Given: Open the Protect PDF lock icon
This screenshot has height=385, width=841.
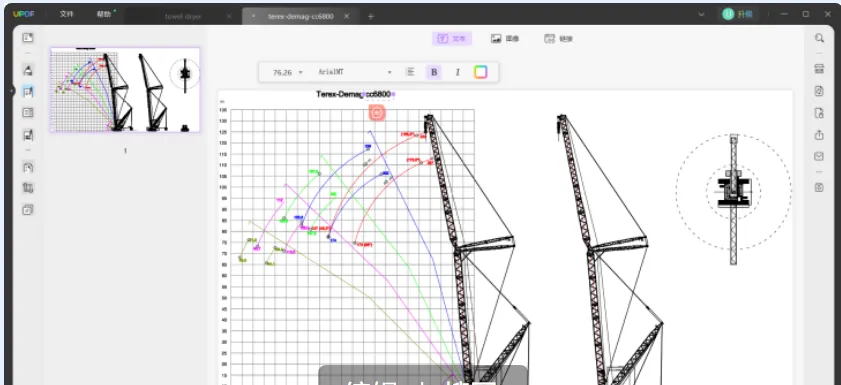Looking at the screenshot, I should pos(819,113).
